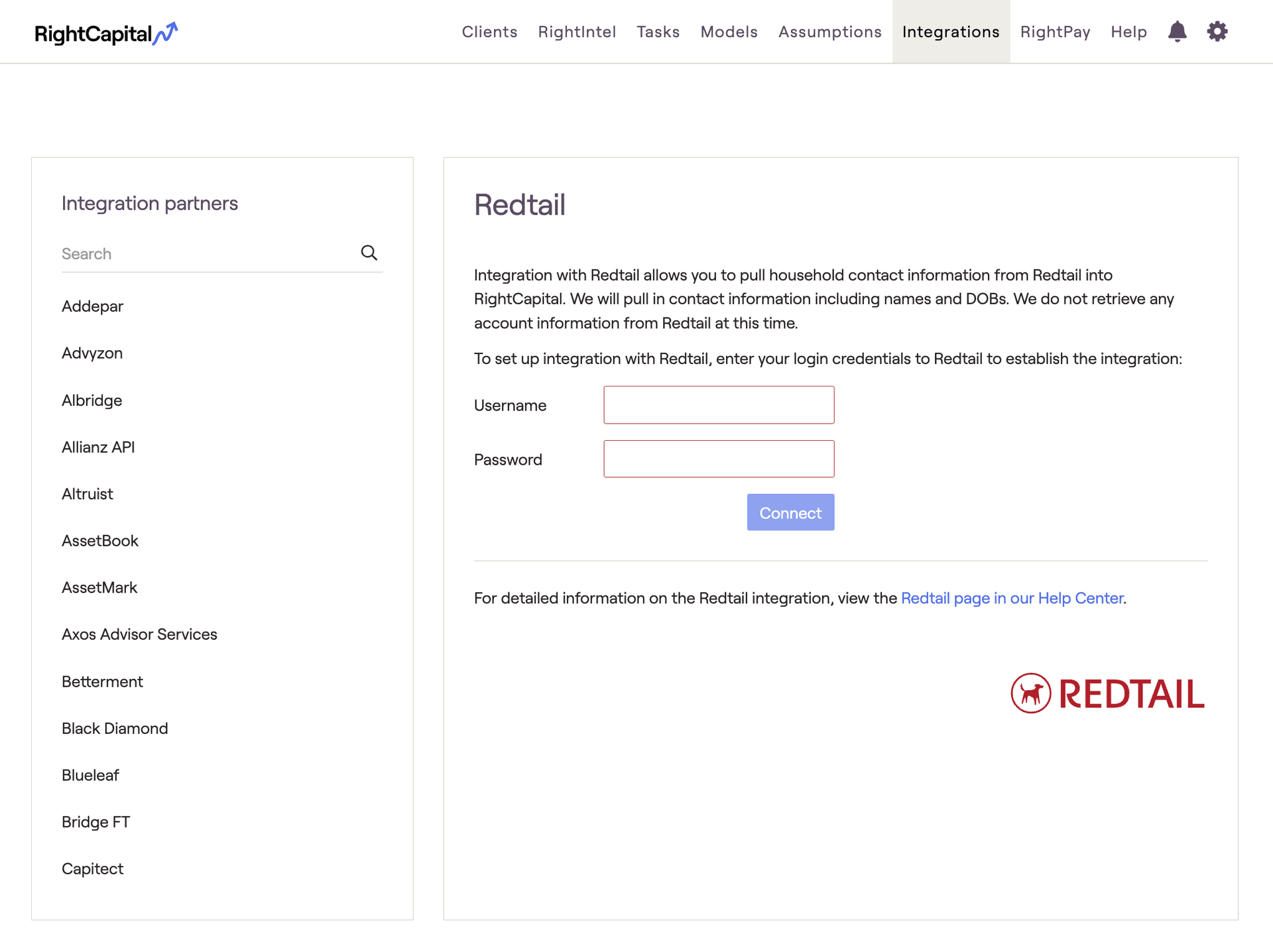1273x952 pixels.
Task: Choose AssetBook in the partners list
Action: pyautogui.click(x=100, y=541)
